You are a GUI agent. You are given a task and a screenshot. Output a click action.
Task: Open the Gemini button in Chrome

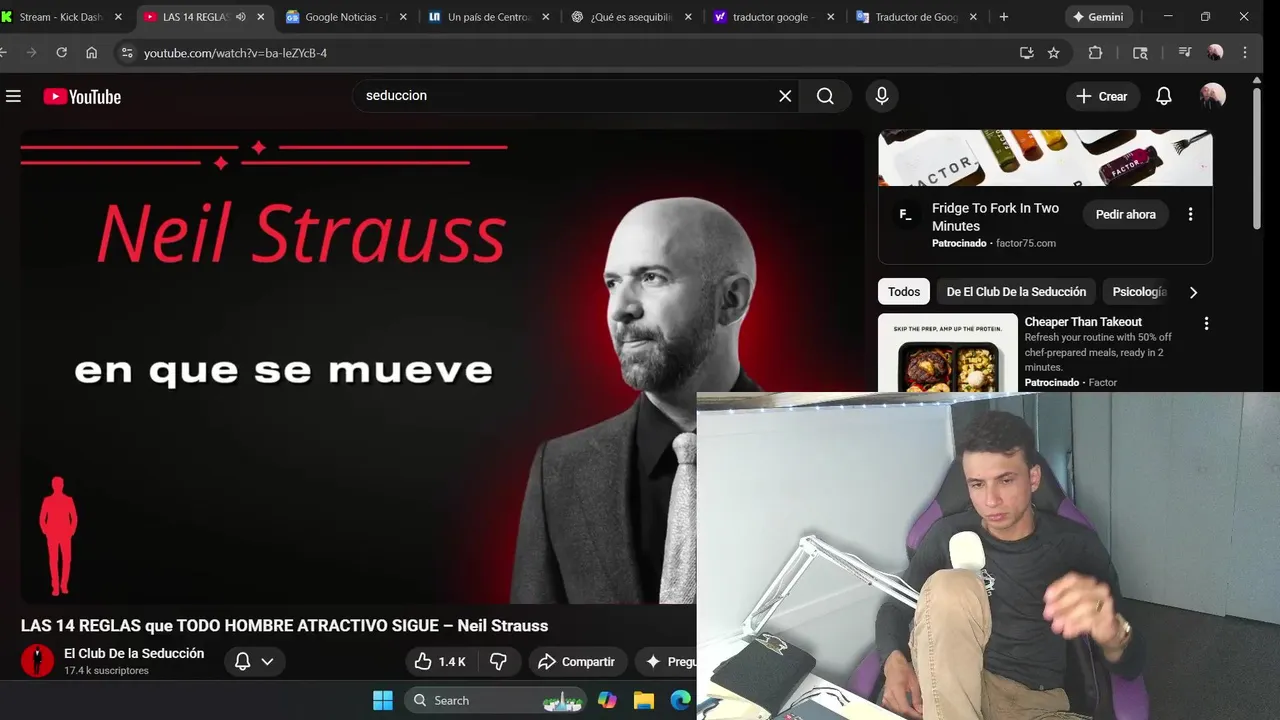(x=1098, y=17)
